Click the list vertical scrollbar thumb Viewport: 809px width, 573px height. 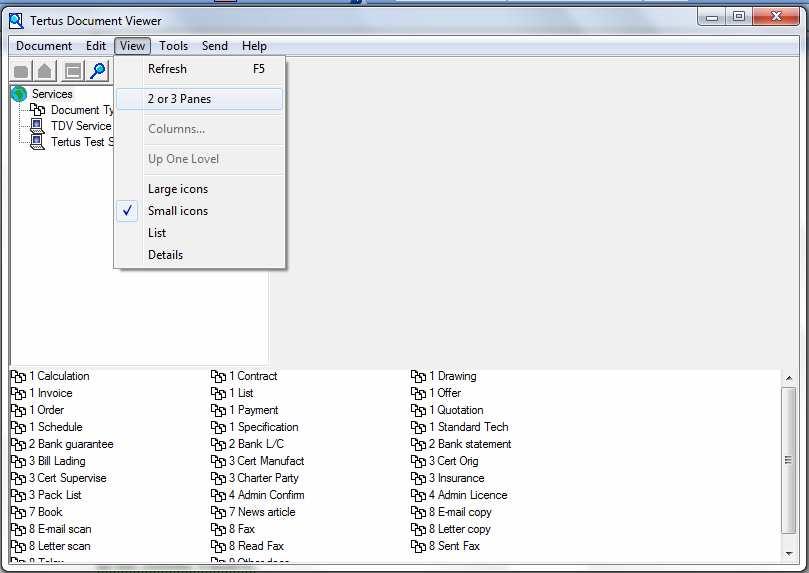[789, 460]
